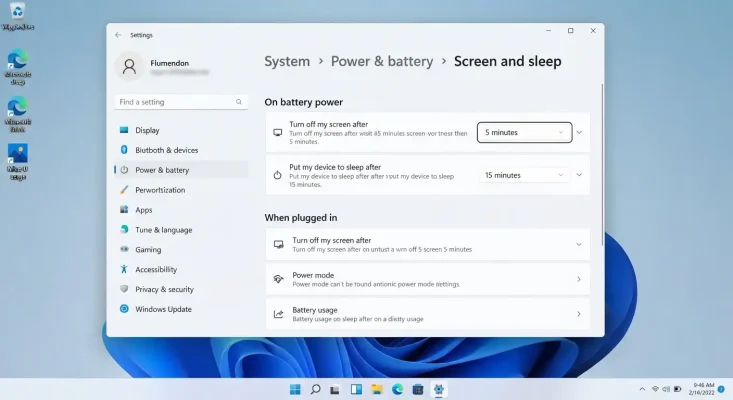
Task: Click the Display monitor icon
Action: click(x=124, y=130)
